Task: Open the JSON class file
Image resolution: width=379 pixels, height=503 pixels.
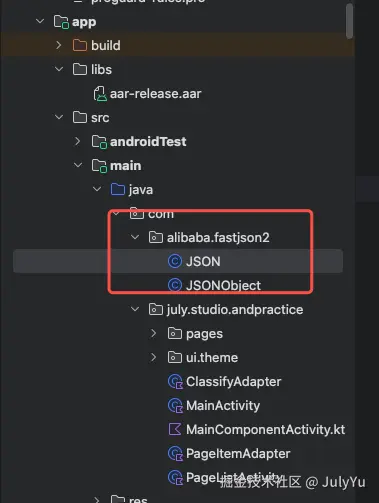Action: (x=203, y=261)
